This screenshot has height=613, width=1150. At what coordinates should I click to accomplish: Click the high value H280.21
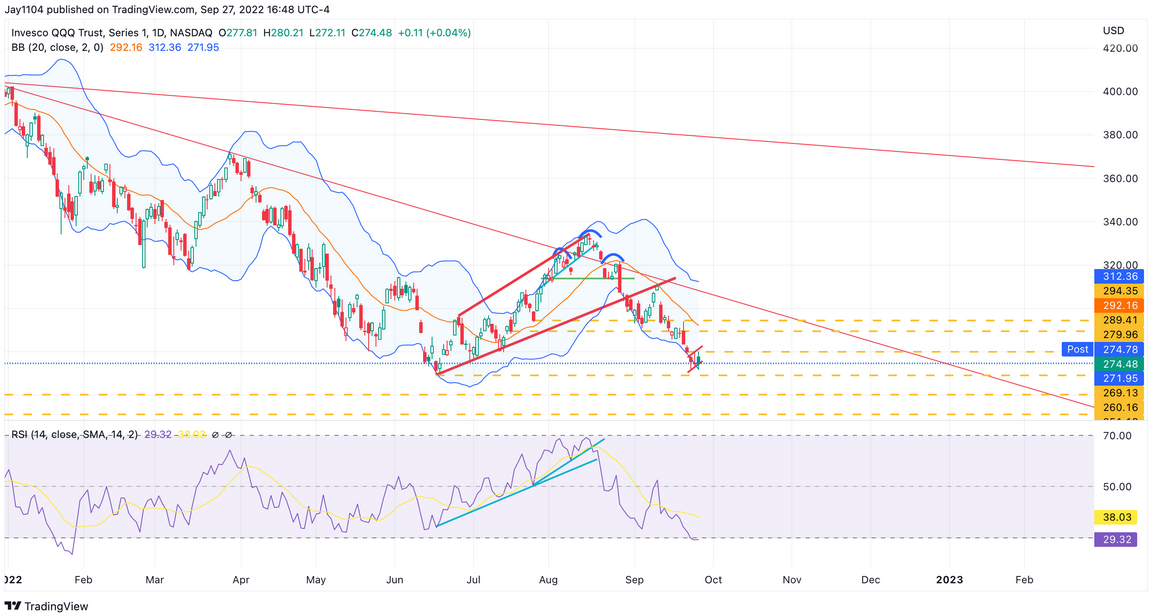[x=283, y=33]
